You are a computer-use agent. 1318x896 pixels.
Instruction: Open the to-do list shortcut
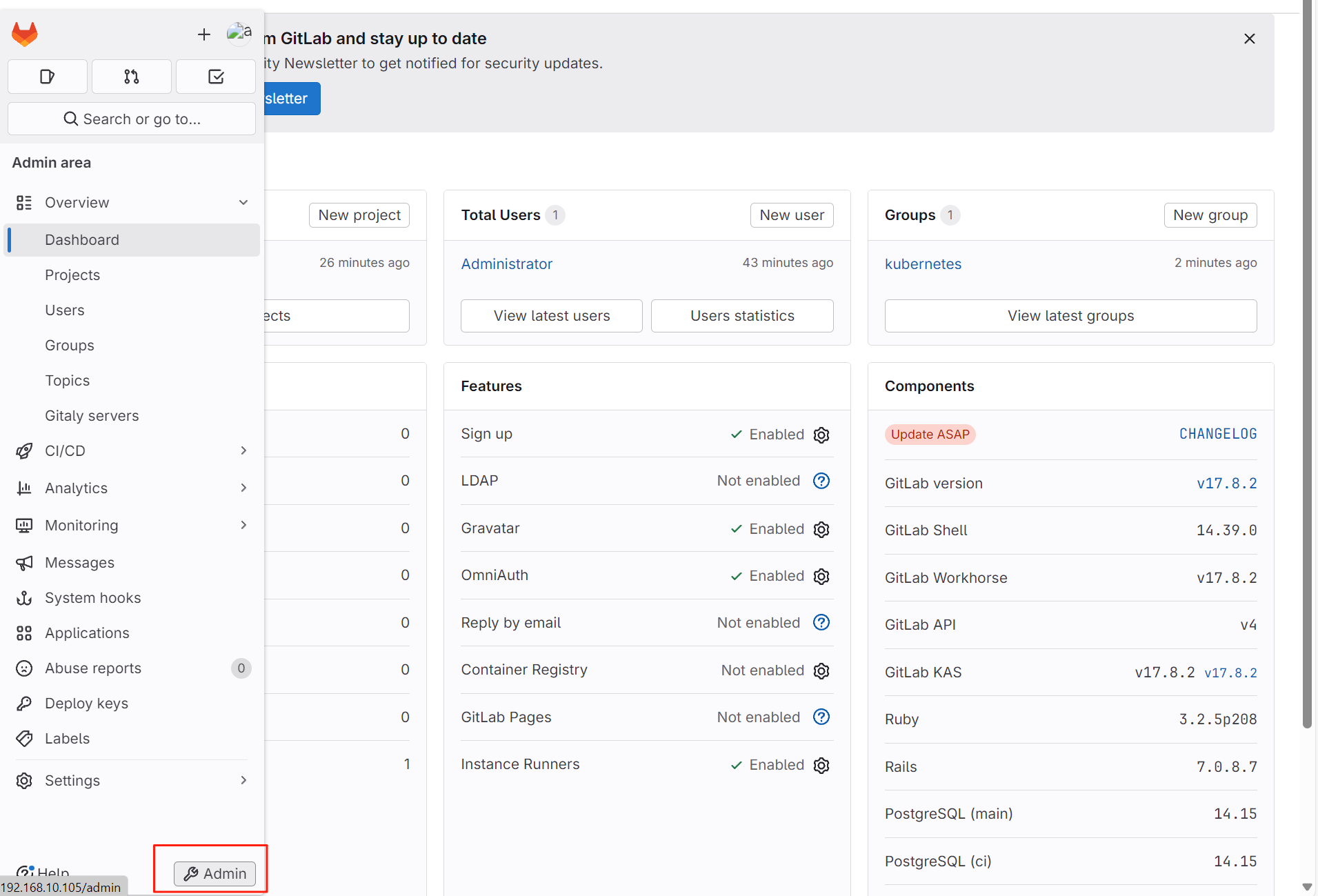(x=216, y=77)
